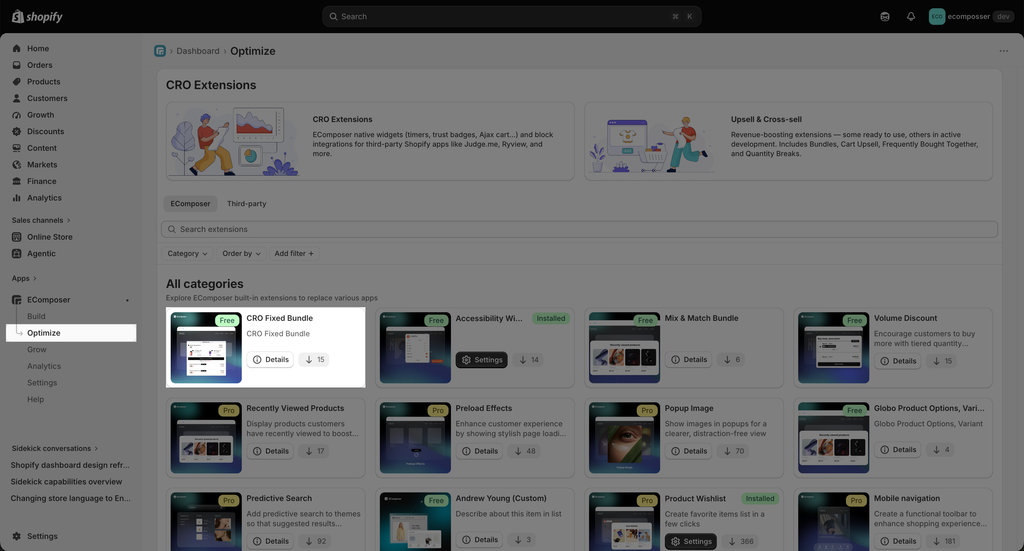Expand the Sales channels section

point(40,220)
